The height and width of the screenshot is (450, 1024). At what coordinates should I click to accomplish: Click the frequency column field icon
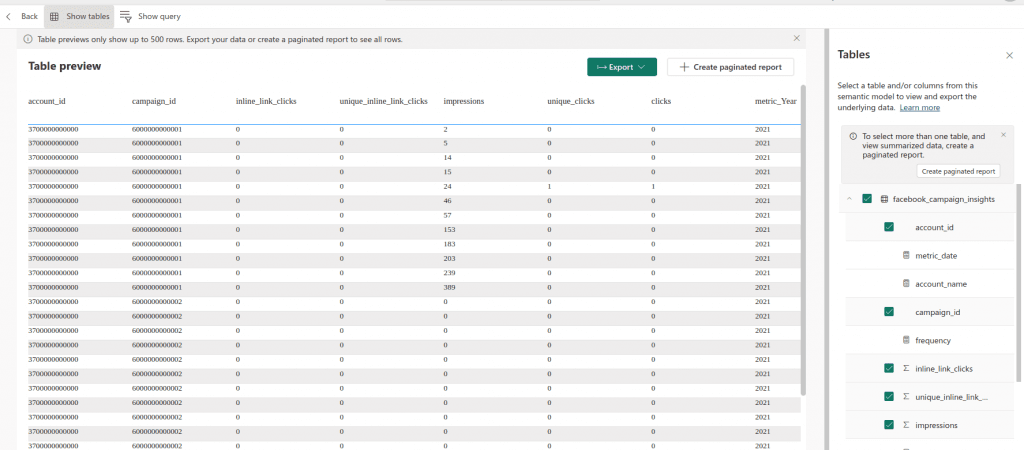[907, 340]
